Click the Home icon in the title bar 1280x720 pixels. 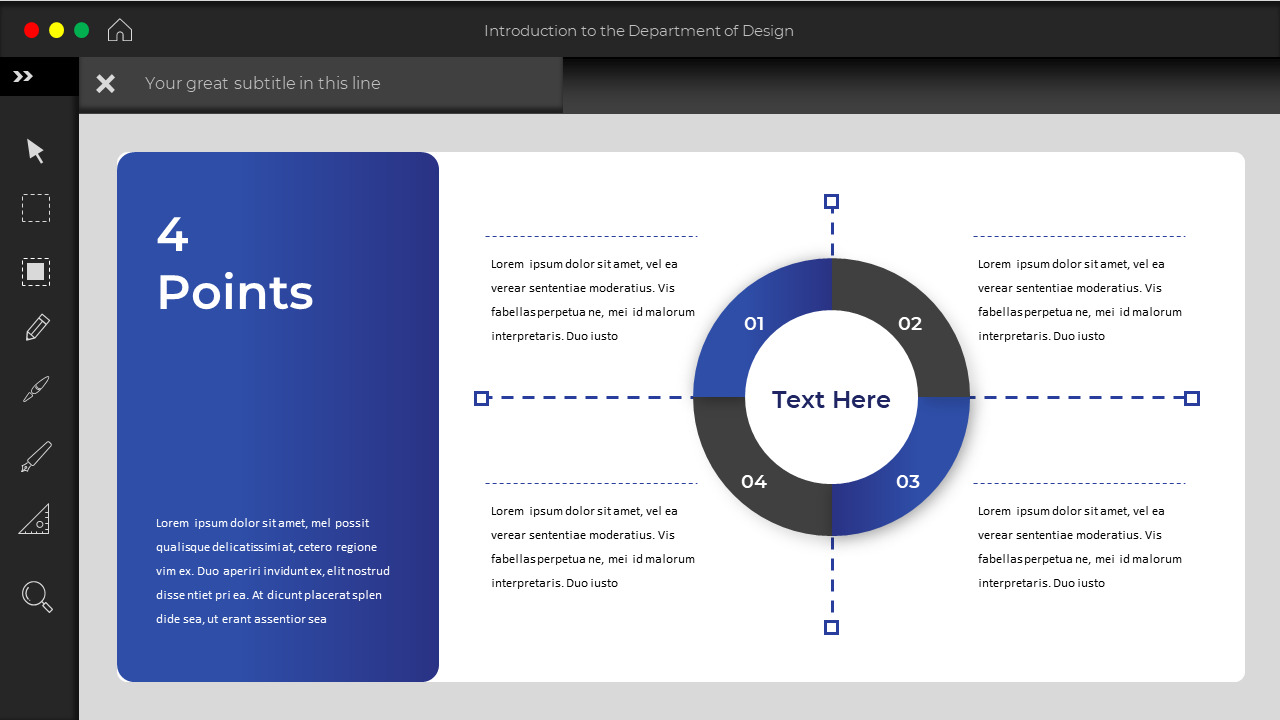(119, 30)
